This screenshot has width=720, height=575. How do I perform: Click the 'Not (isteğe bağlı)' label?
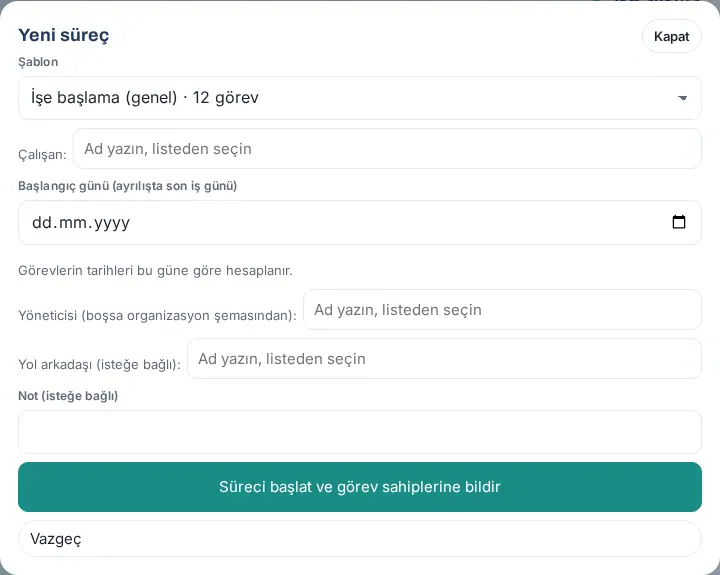68,396
